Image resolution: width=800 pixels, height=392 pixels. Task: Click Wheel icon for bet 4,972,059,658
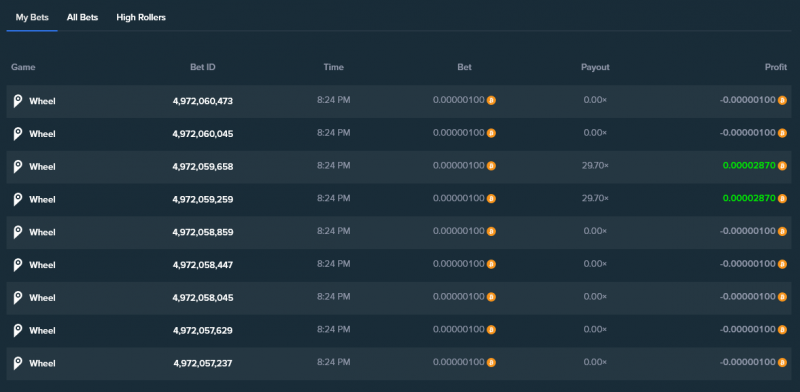[x=18, y=166]
